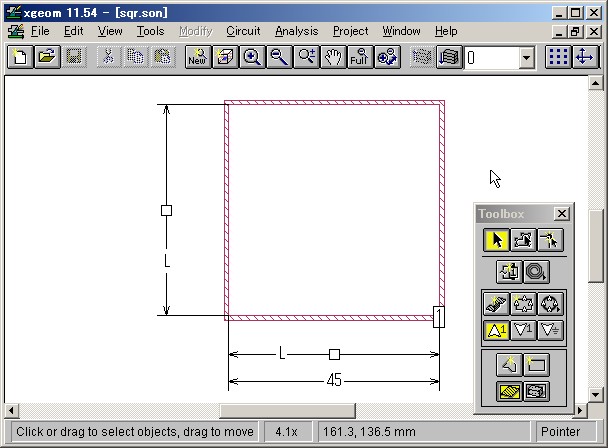The width and height of the screenshot is (608, 448).
Task: Open the Circuit menu
Action: tap(243, 31)
